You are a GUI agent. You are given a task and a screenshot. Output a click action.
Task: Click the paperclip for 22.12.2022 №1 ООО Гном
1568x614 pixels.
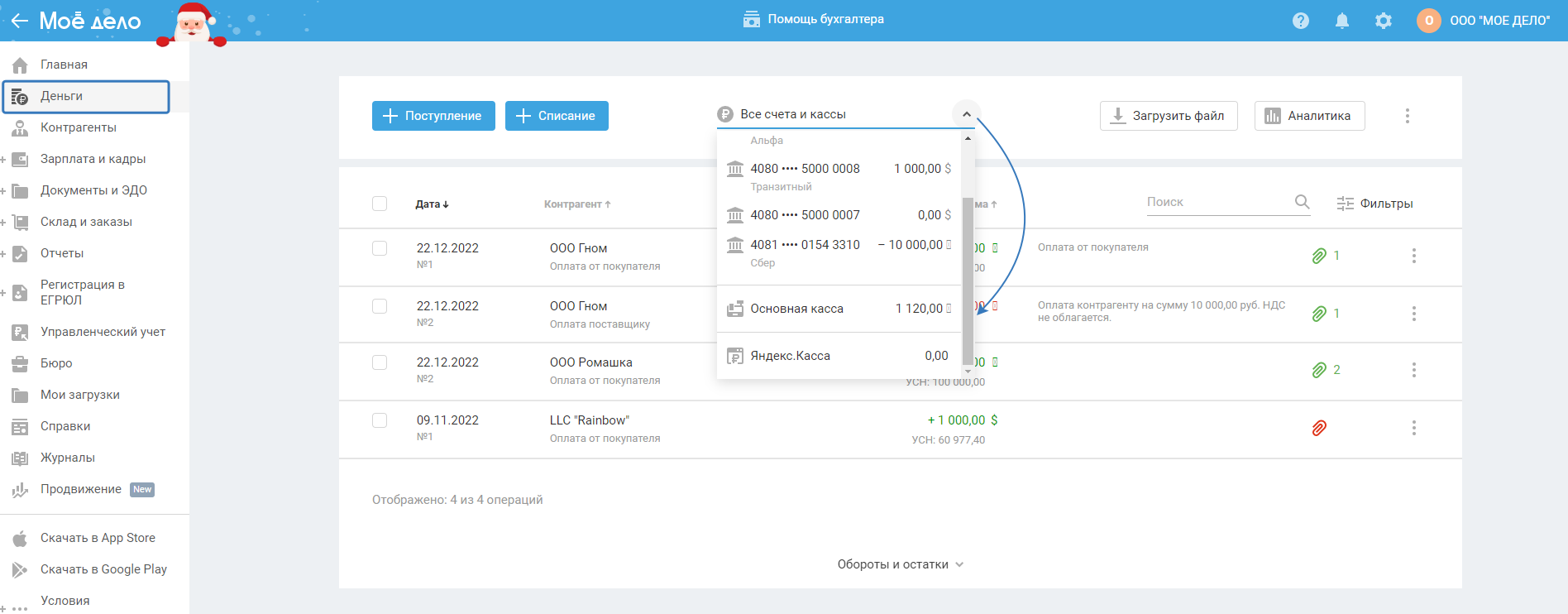pos(1319,256)
